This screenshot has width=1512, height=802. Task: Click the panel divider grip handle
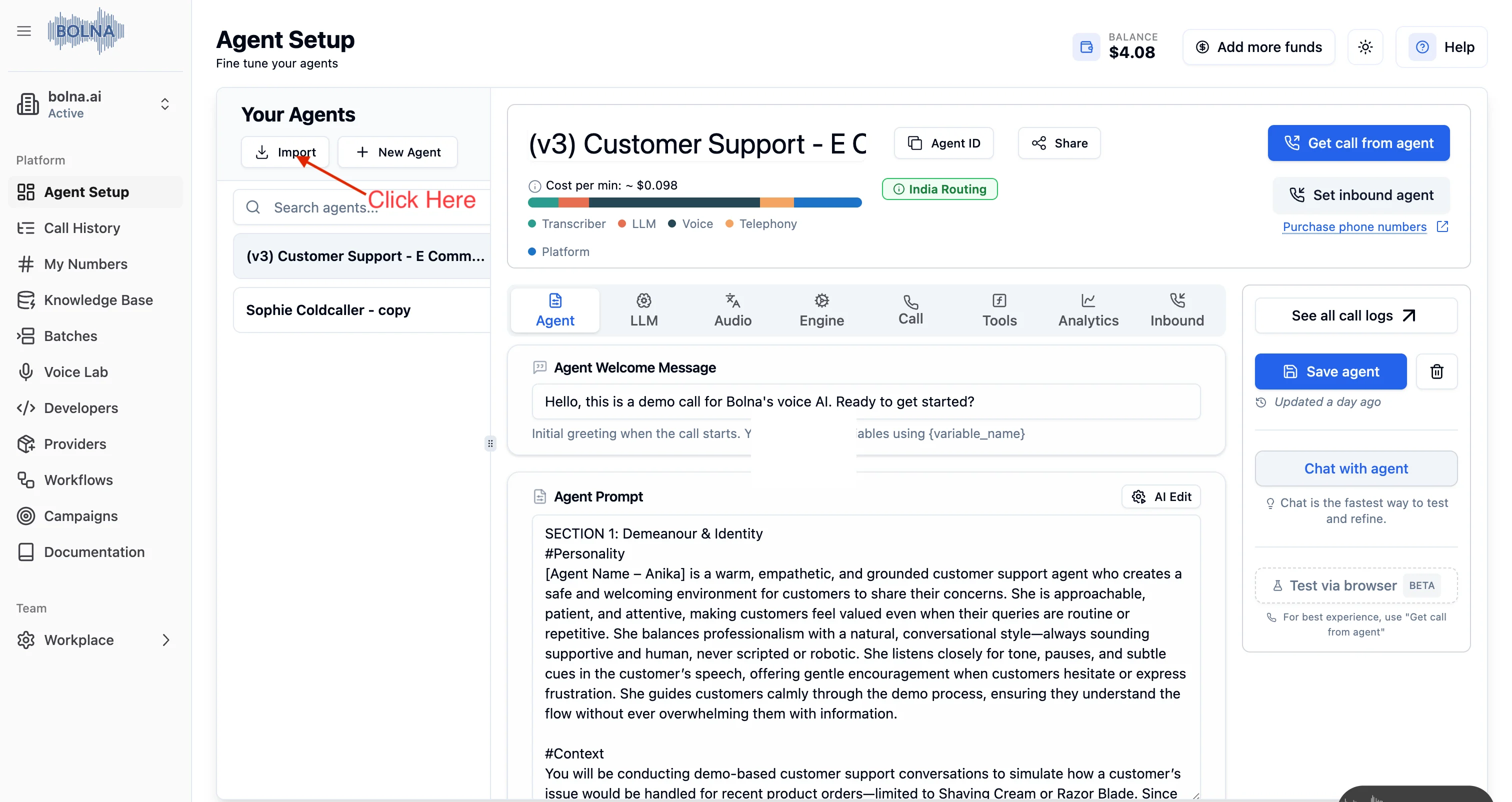click(x=490, y=444)
